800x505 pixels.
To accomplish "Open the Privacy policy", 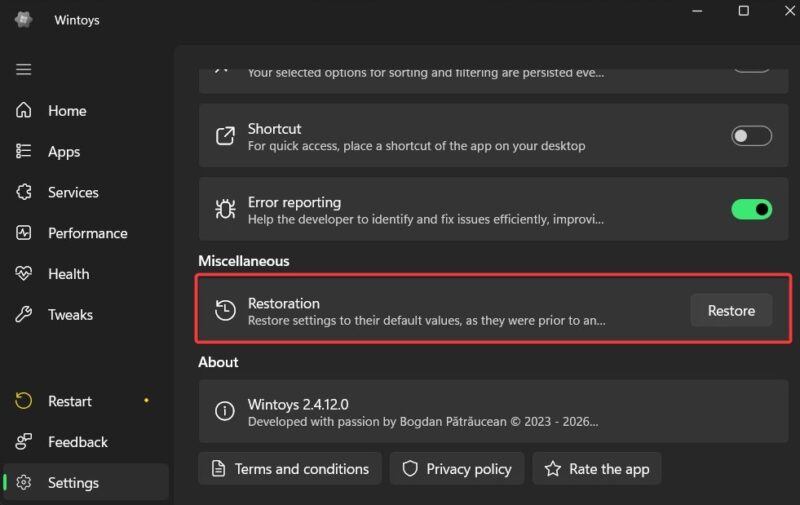I will click(x=457, y=468).
